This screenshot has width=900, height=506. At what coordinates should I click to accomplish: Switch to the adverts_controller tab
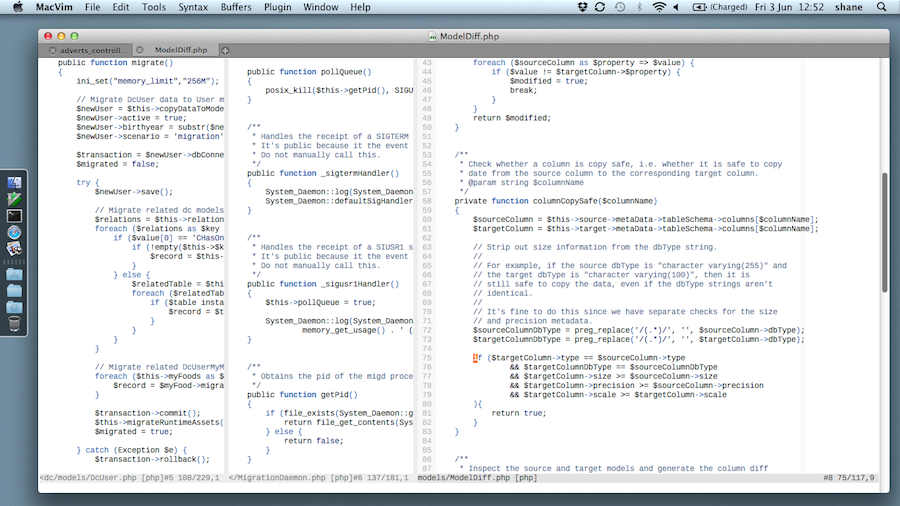tap(92, 50)
